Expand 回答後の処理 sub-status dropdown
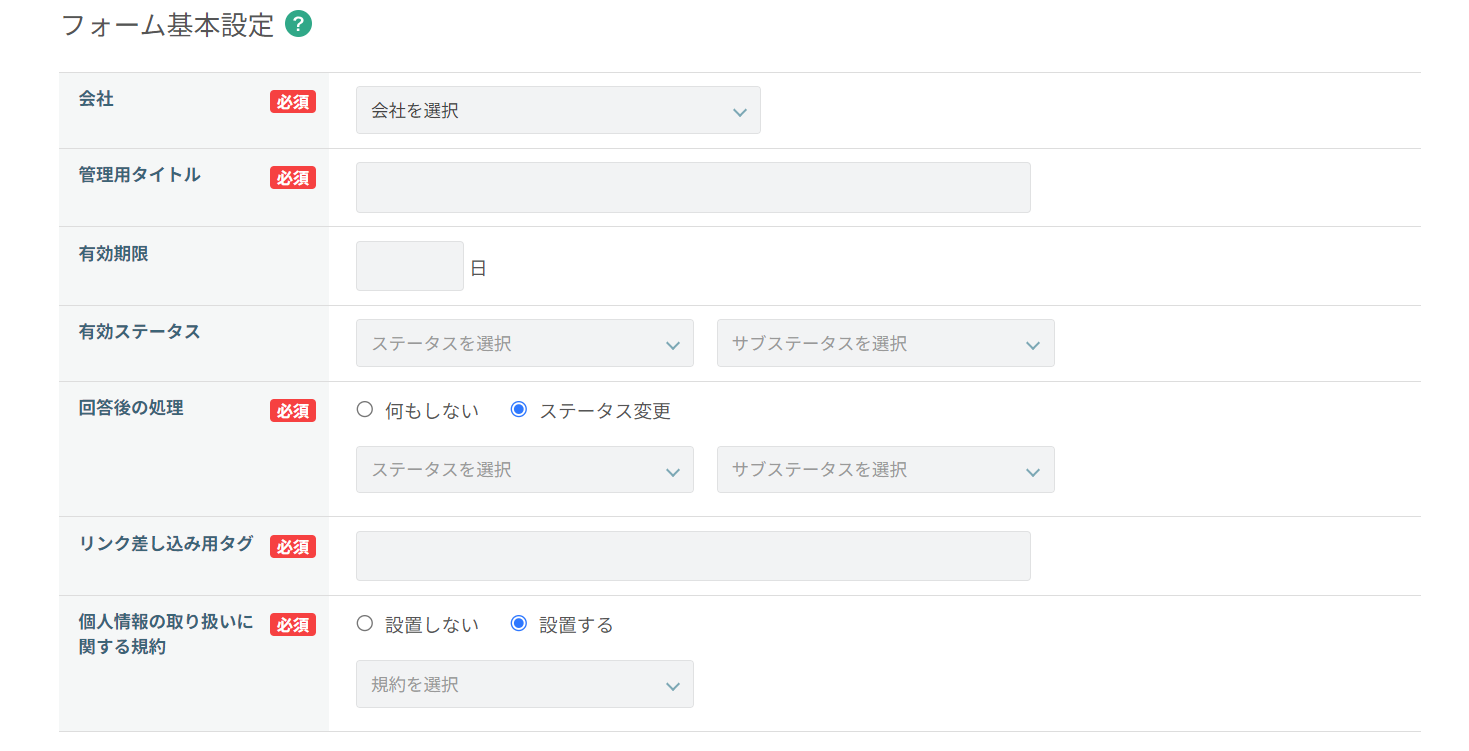Viewport: 1469px width, 751px height. point(885,470)
